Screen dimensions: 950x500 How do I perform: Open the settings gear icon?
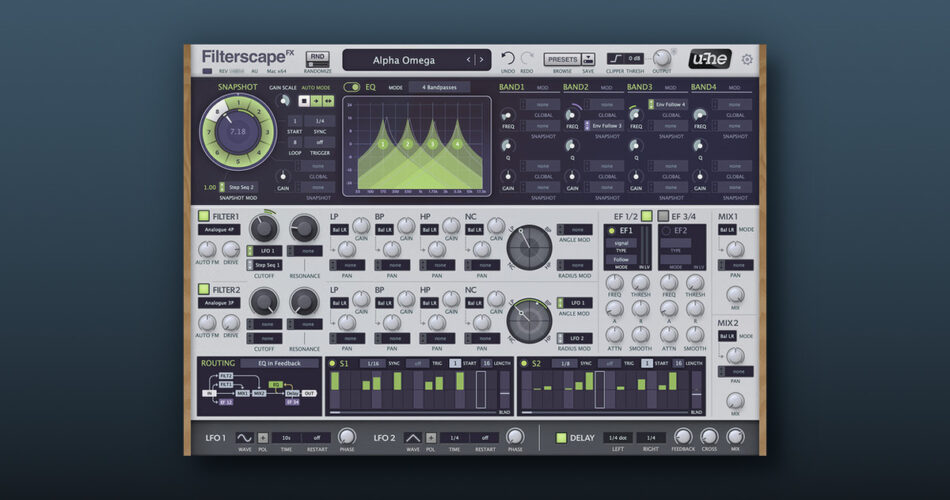click(746, 60)
